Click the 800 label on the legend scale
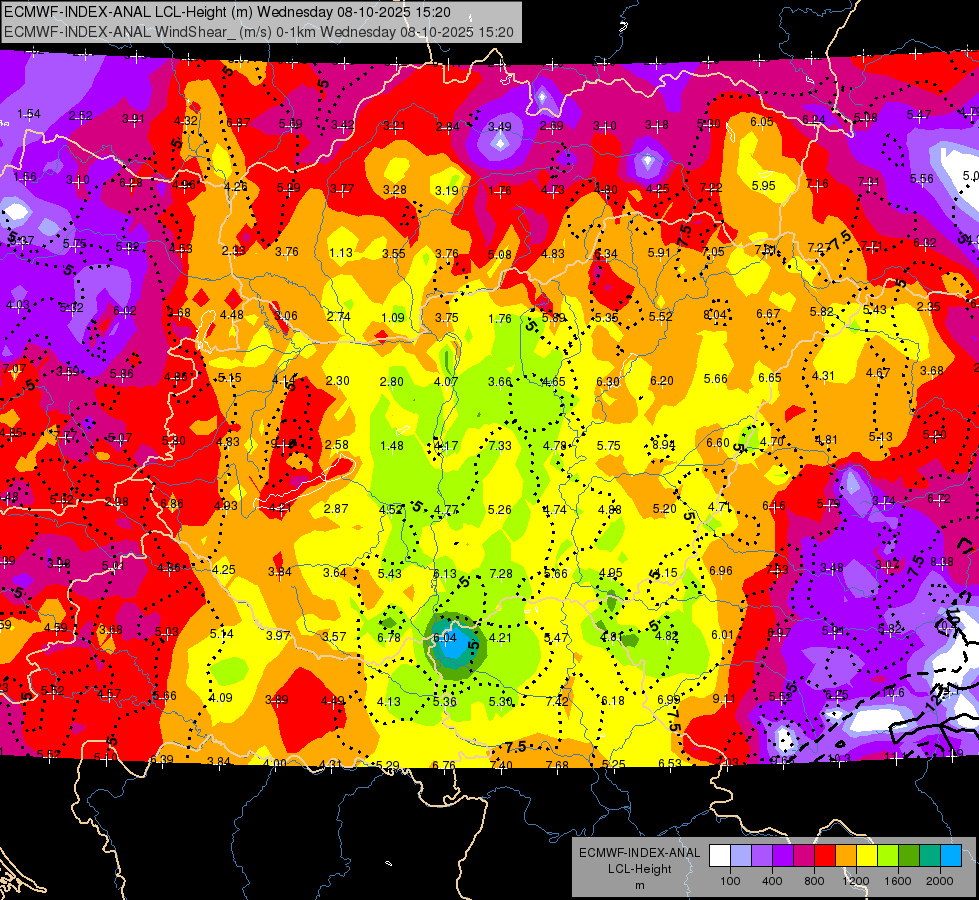This screenshot has width=979, height=900. [x=814, y=881]
